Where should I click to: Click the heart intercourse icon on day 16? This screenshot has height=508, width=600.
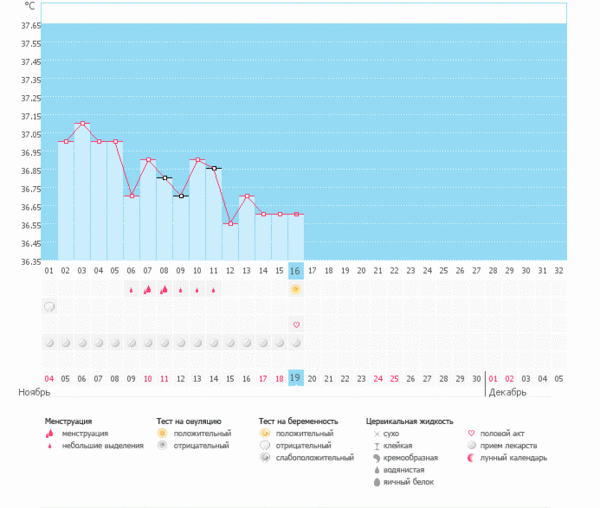pyautogui.click(x=296, y=325)
